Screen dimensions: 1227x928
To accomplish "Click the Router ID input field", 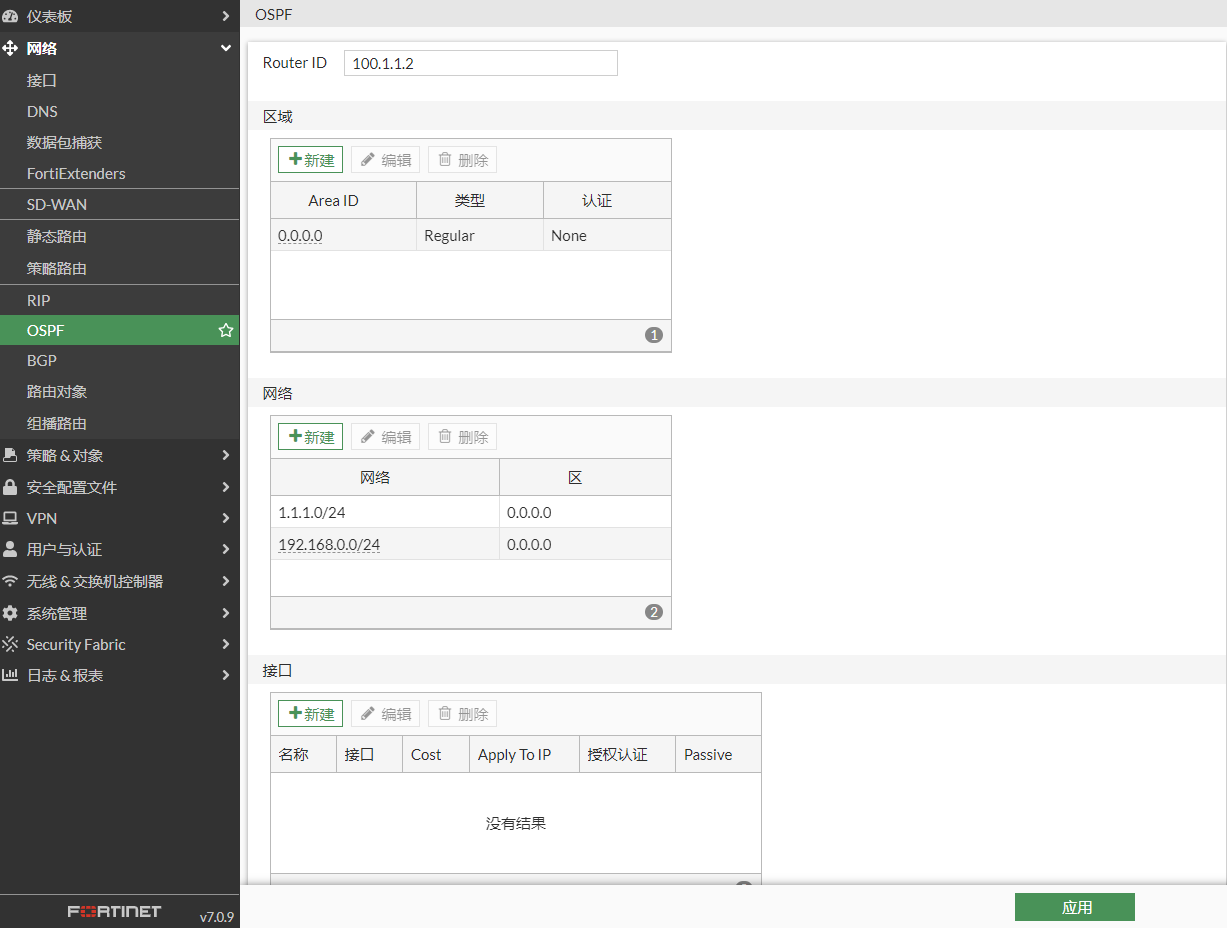I will tap(480, 63).
